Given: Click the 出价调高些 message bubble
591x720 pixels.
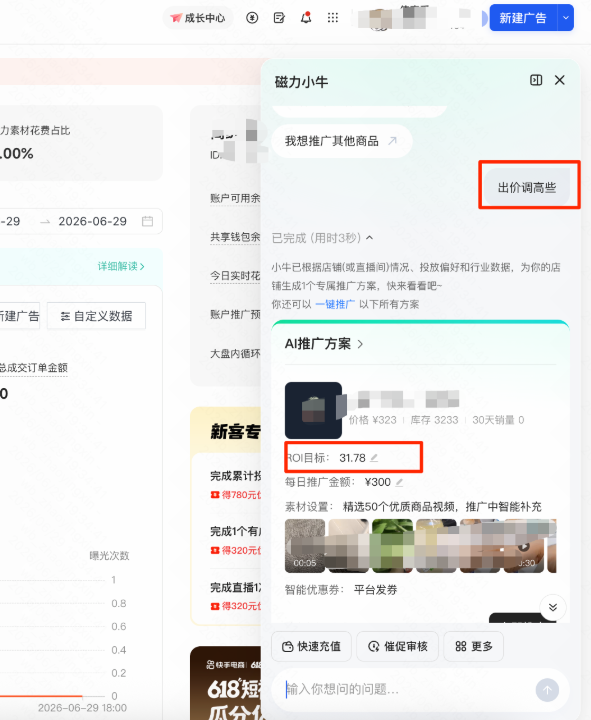Looking at the screenshot, I should tap(527, 187).
